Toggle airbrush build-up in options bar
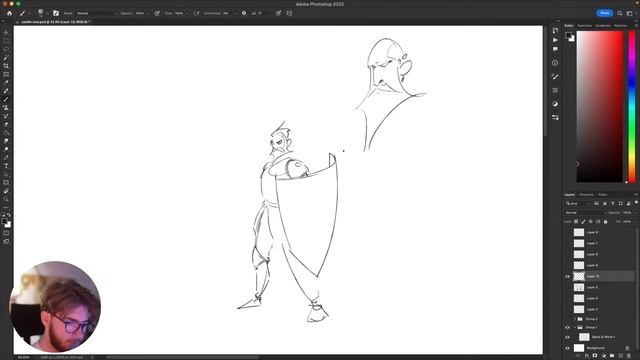 pyautogui.click(x=196, y=13)
